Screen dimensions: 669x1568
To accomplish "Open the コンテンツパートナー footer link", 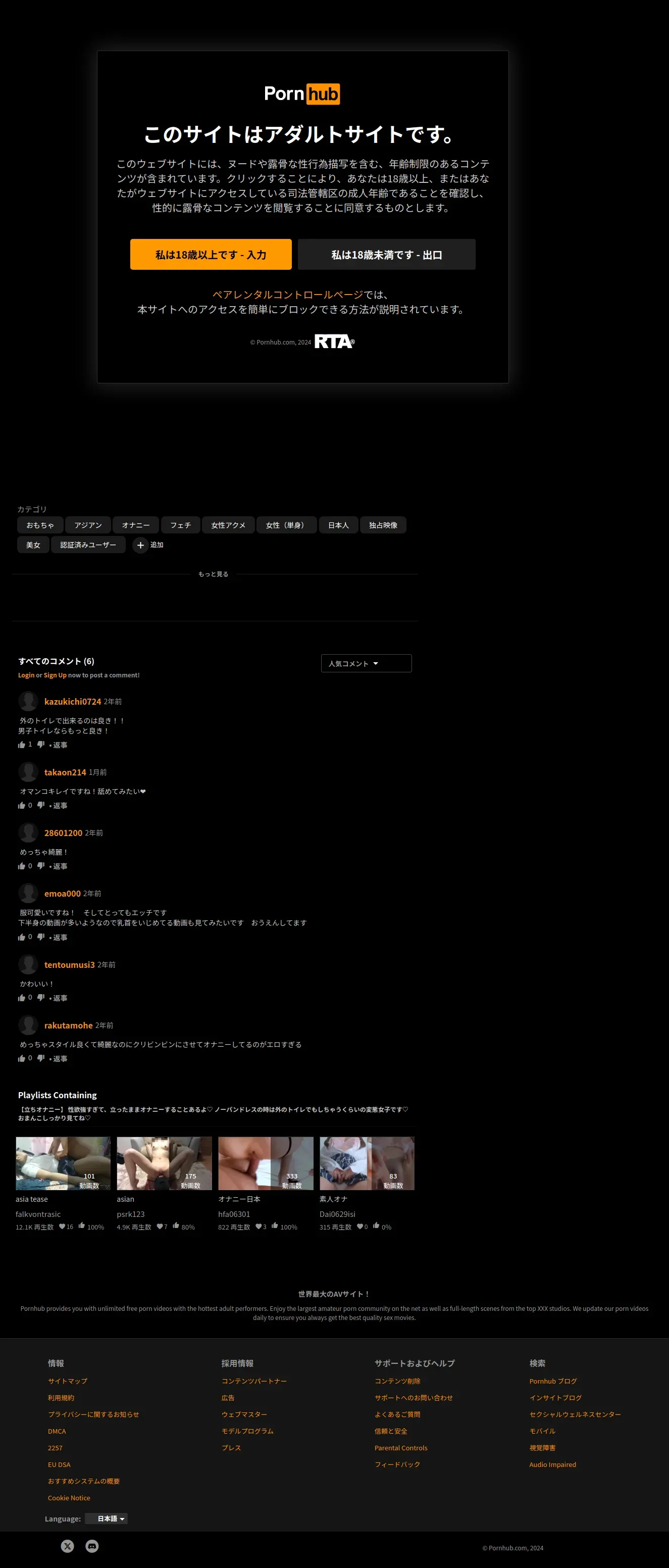I will (x=254, y=1381).
